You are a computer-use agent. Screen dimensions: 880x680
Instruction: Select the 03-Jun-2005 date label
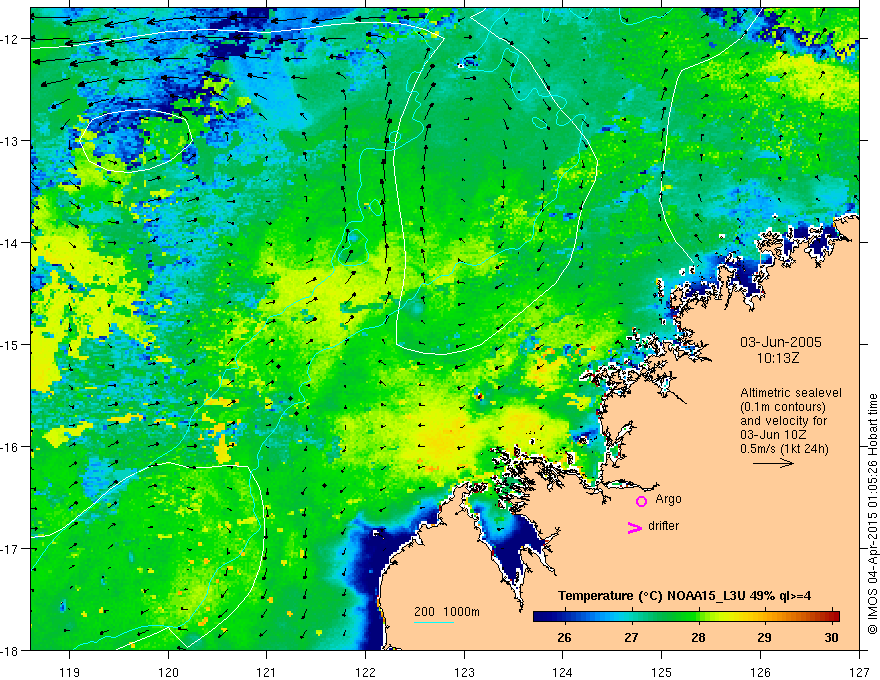coord(780,342)
